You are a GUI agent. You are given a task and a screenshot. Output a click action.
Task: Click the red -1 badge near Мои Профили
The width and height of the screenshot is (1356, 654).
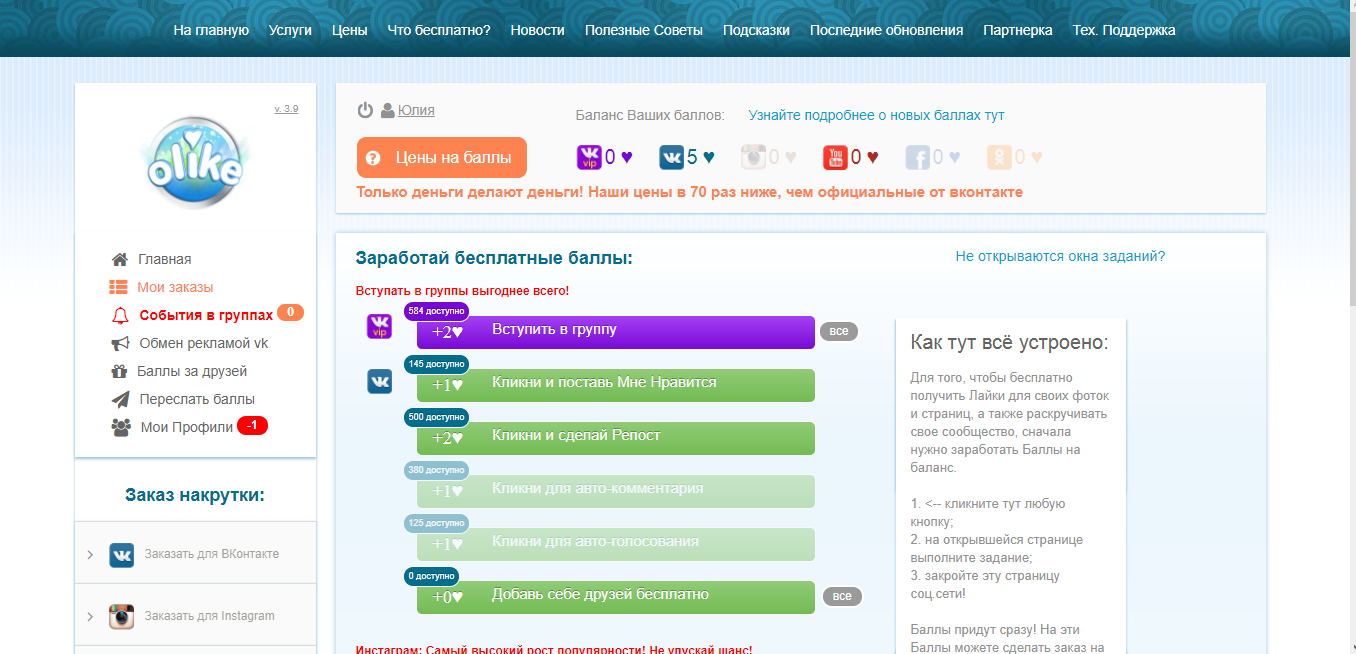pos(252,426)
